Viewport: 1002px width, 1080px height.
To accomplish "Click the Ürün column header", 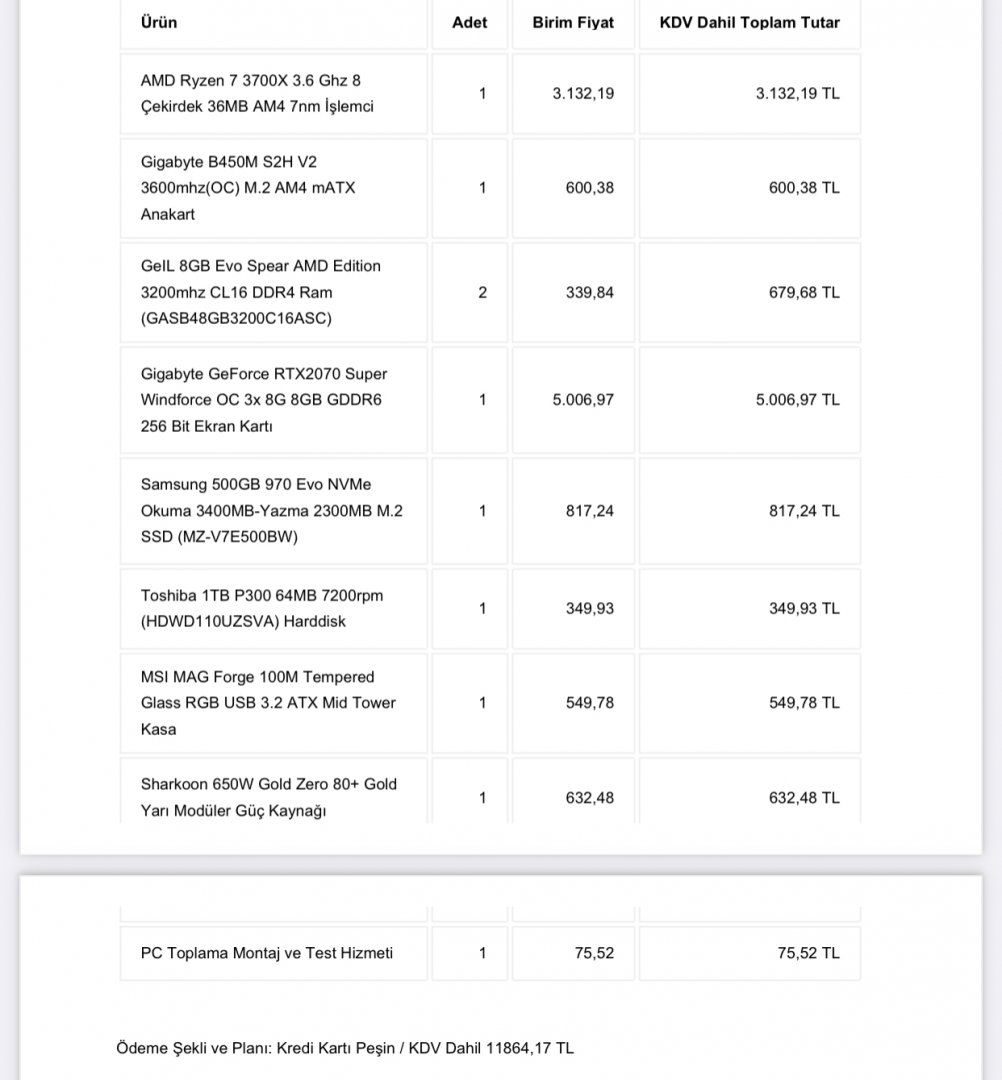I will point(160,22).
